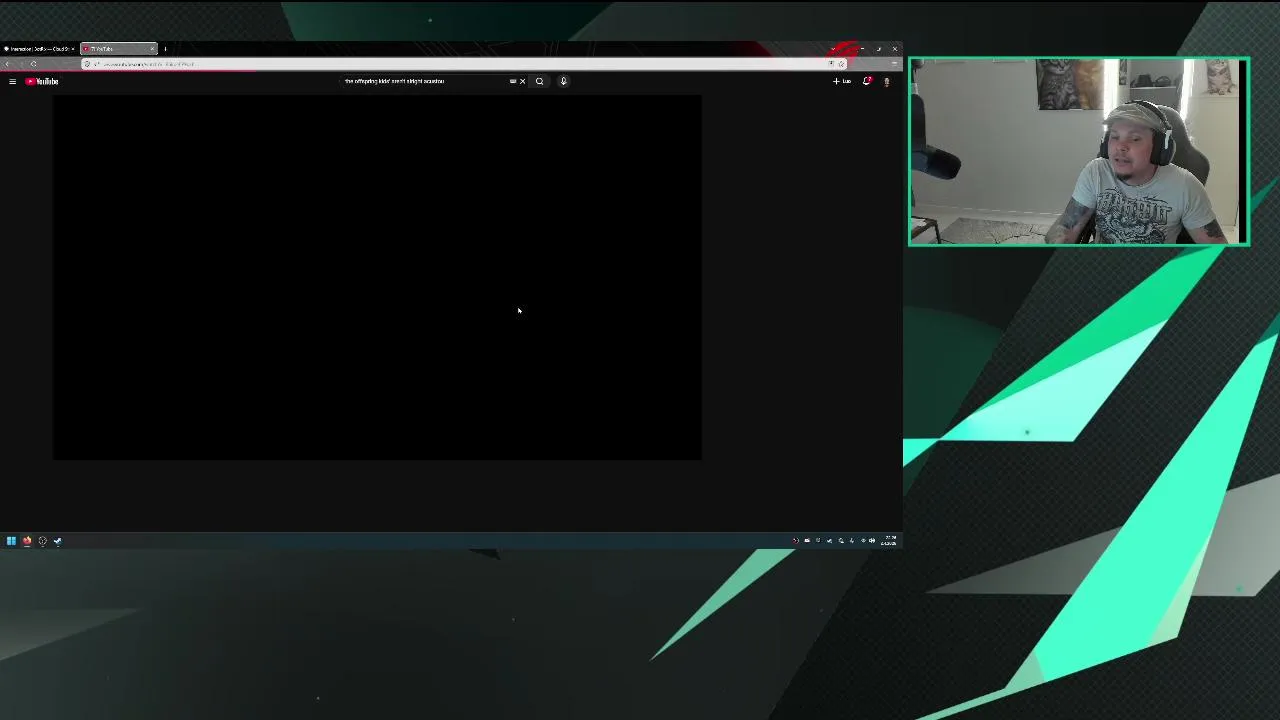Open Steam from the taskbar
The width and height of the screenshot is (1280, 720).
pos(57,541)
